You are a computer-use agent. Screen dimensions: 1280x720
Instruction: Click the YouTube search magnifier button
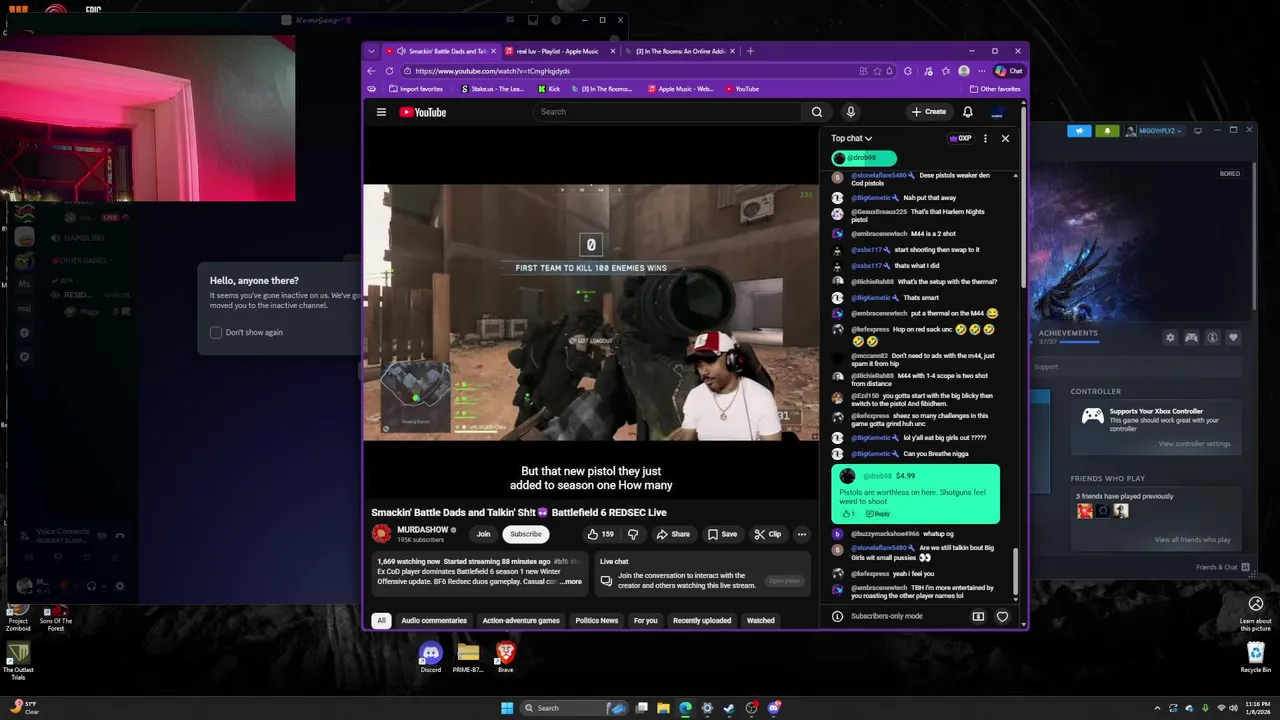click(817, 112)
